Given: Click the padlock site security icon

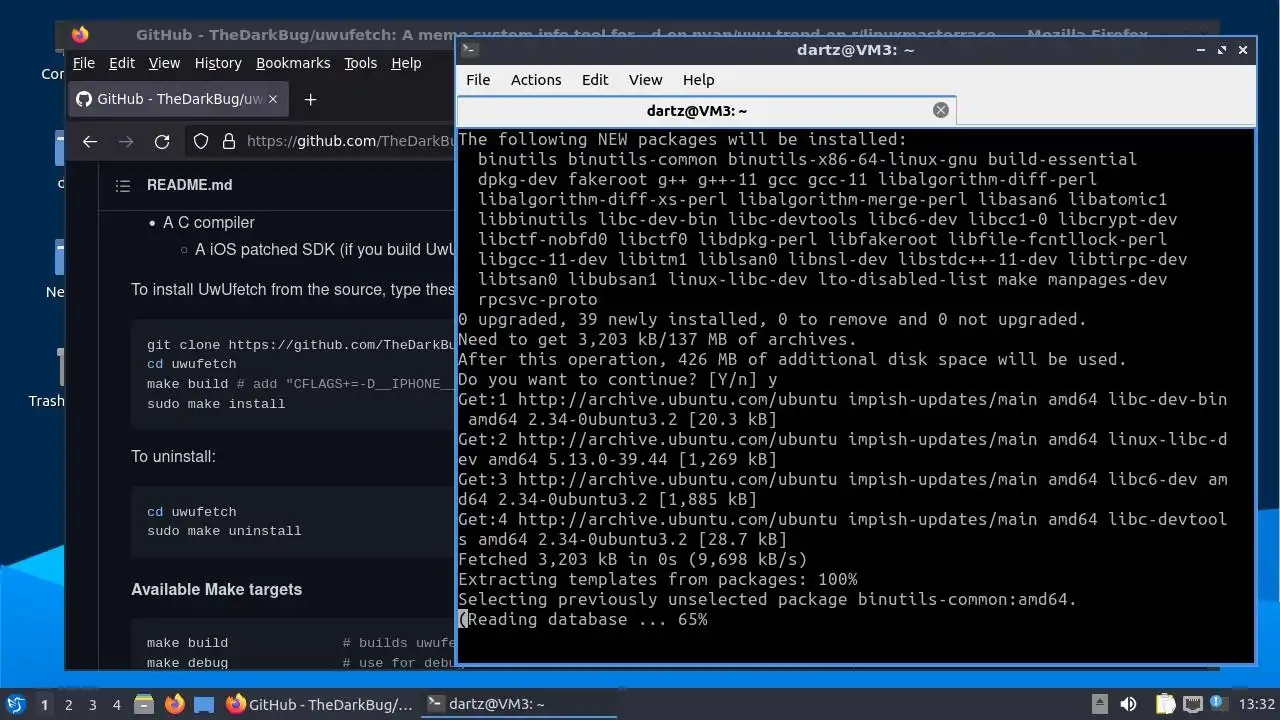Looking at the screenshot, I should click(227, 142).
